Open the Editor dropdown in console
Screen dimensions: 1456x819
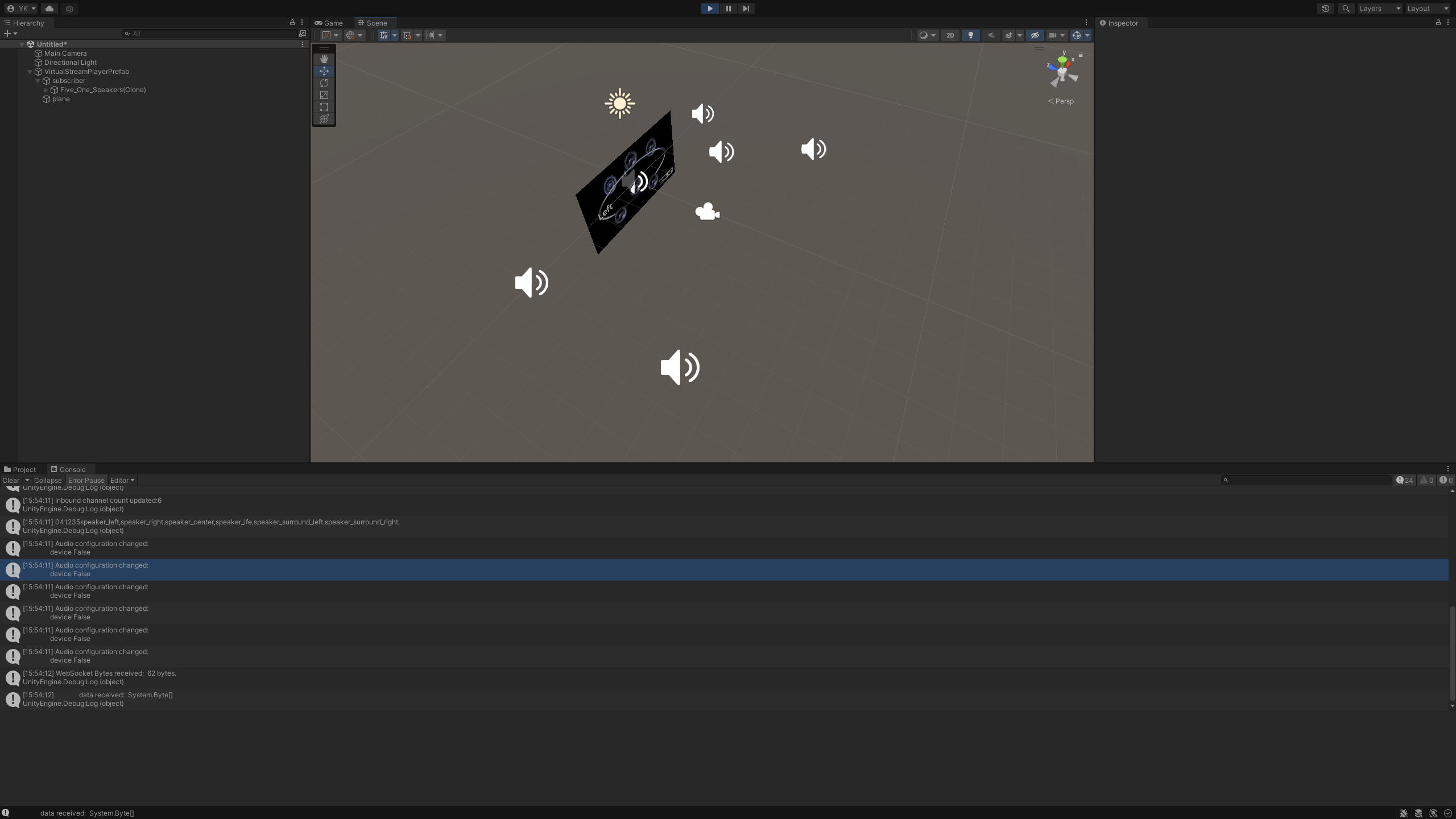pos(122,481)
